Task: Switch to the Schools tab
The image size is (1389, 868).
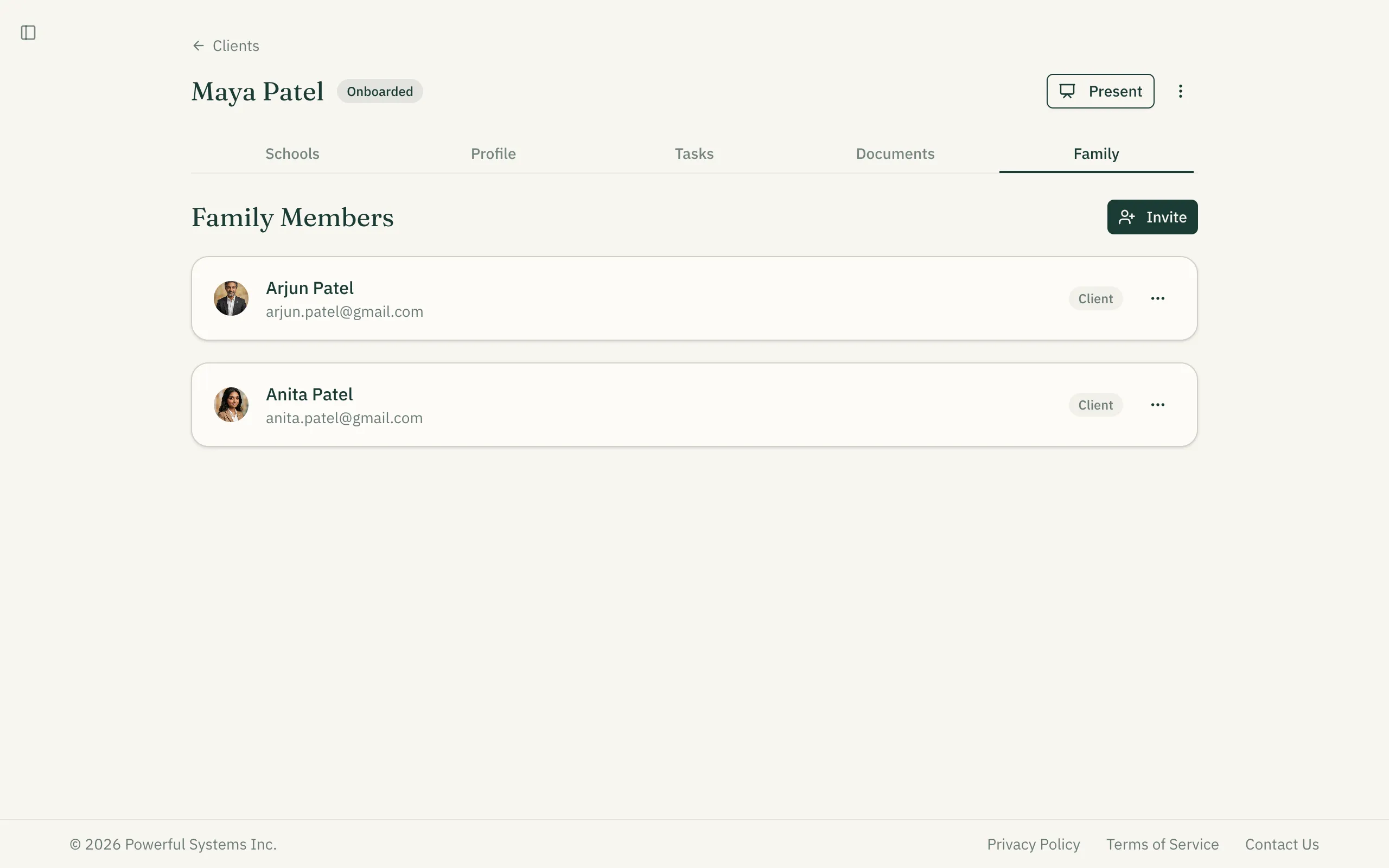Action: click(x=292, y=154)
